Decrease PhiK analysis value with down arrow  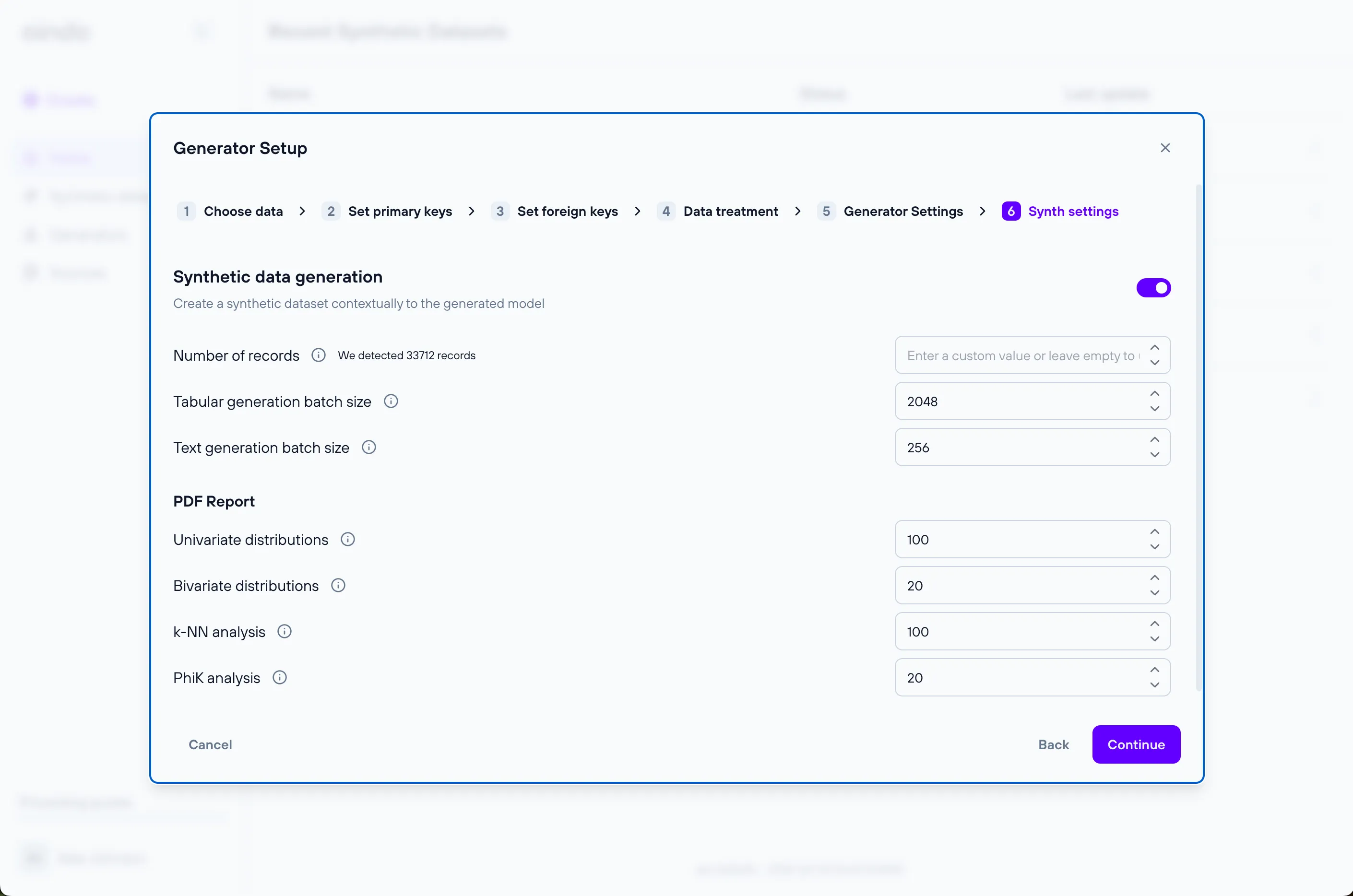click(x=1154, y=685)
